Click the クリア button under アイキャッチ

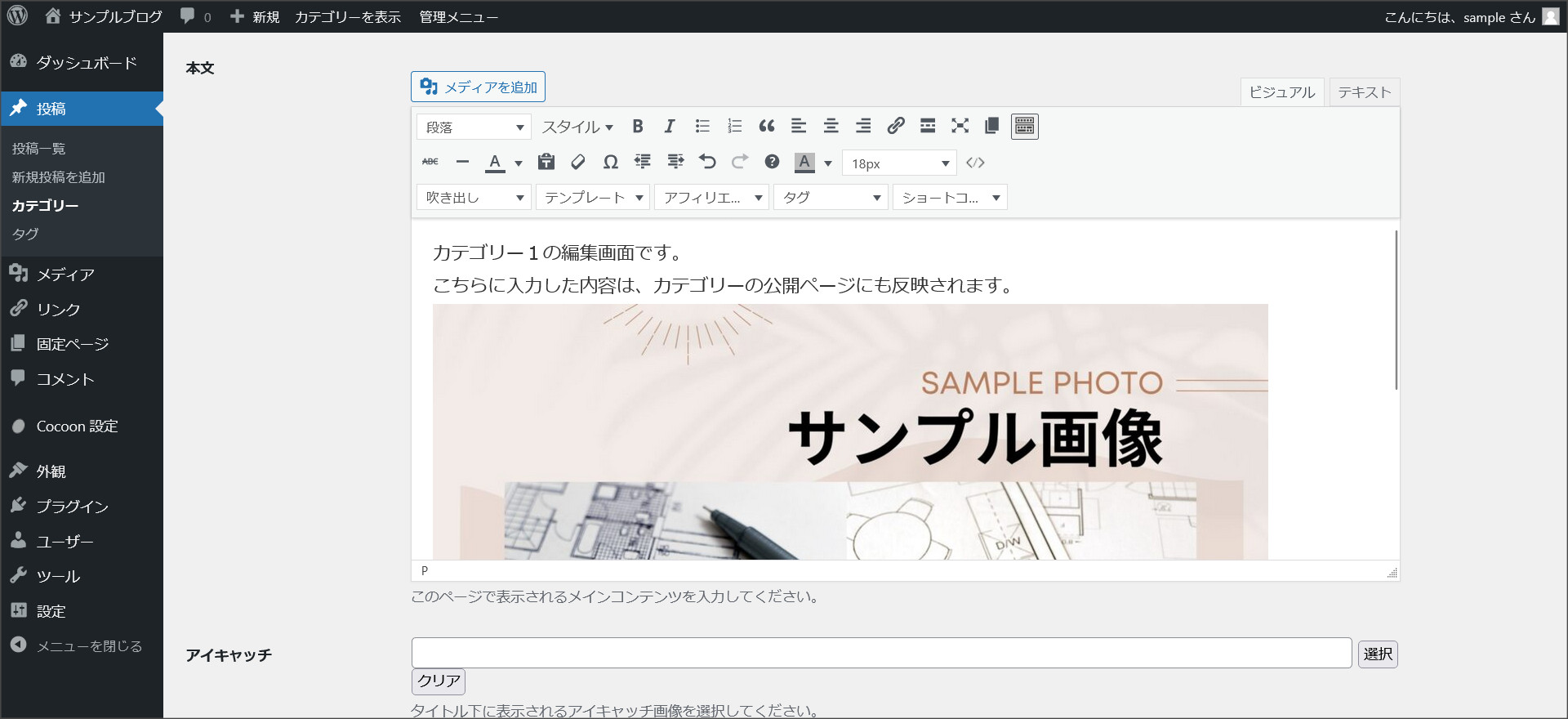point(439,681)
